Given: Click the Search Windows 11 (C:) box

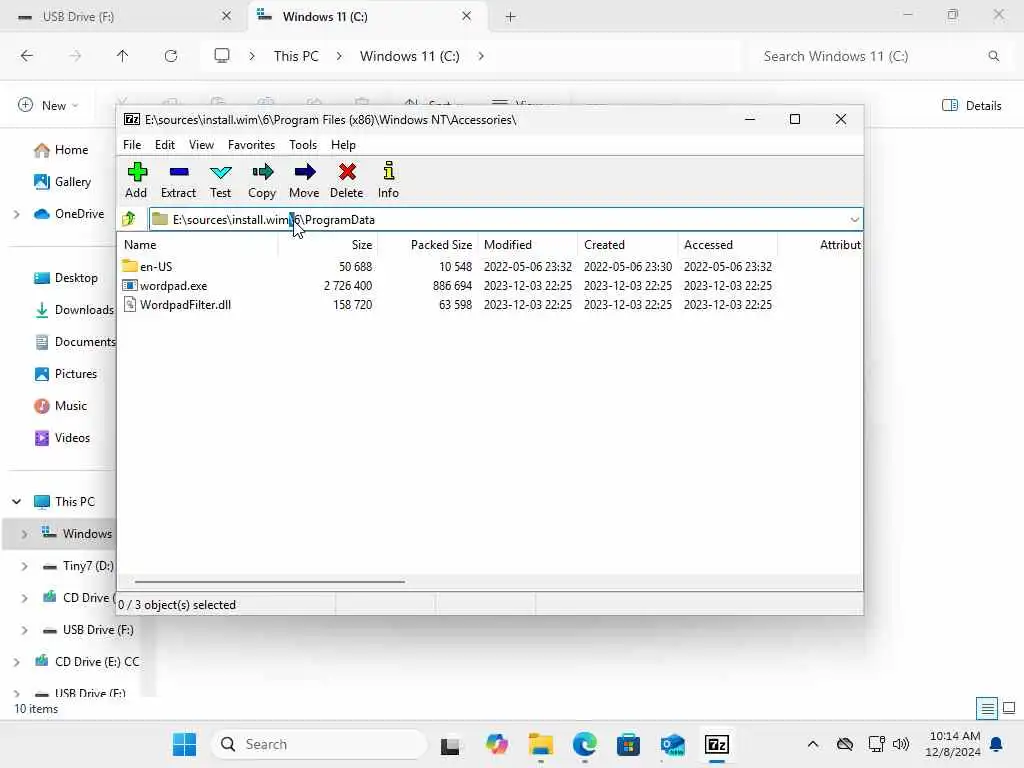Looking at the screenshot, I should pos(878,56).
